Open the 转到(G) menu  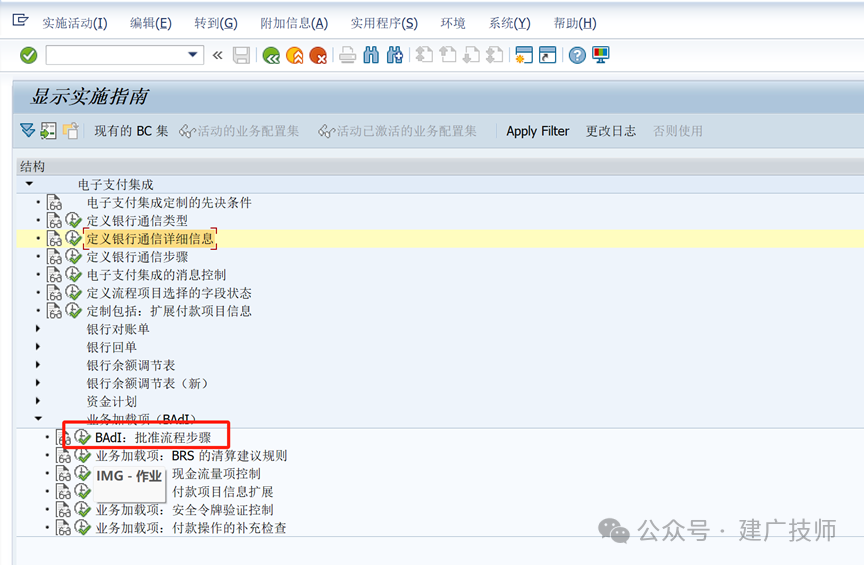[215, 23]
